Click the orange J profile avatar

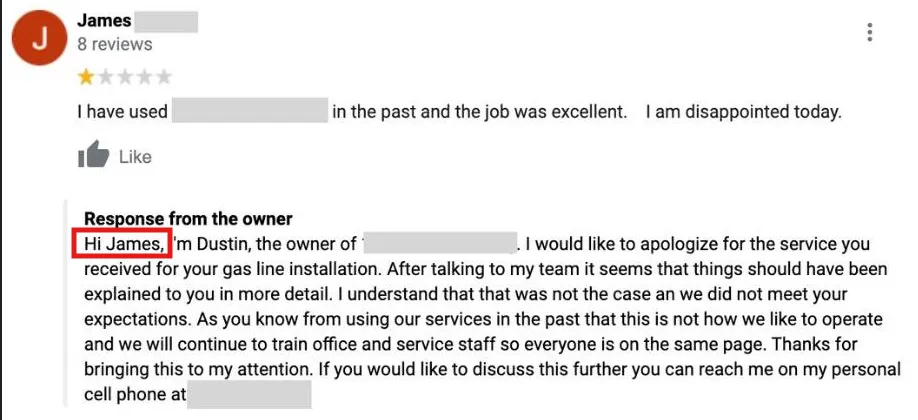[38, 39]
